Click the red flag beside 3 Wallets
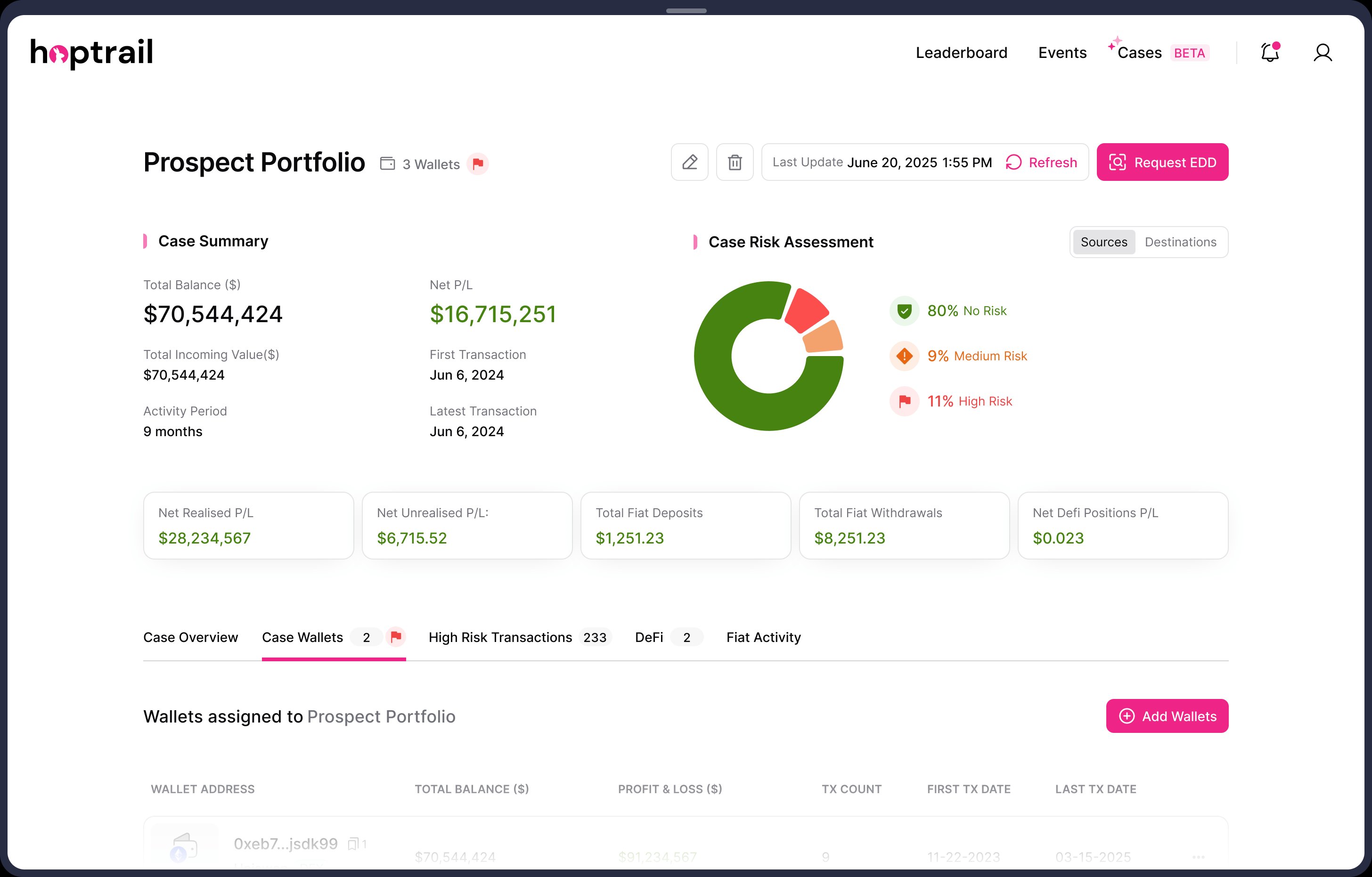The width and height of the screenshot is (1372, 877). tap(477, 164)
